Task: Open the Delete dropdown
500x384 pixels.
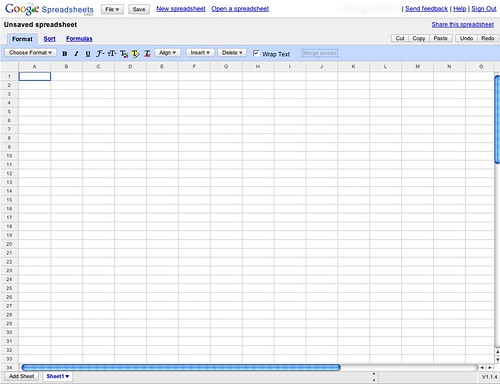Action: click(232, 53)
